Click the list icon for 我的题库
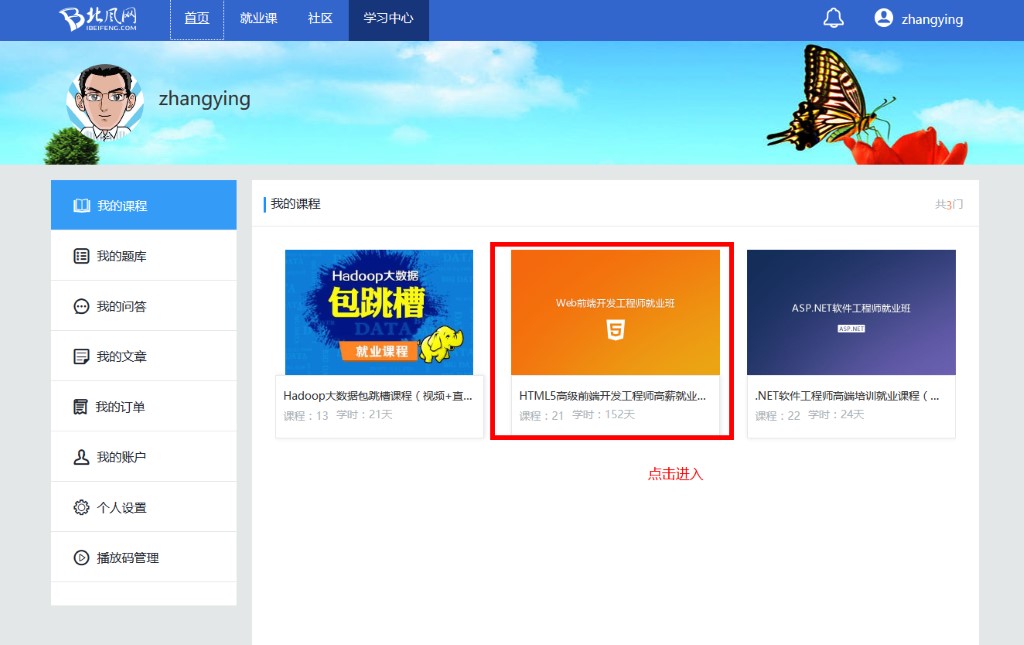The width and height of the screenshot is (1024, 645). point(82,256)
